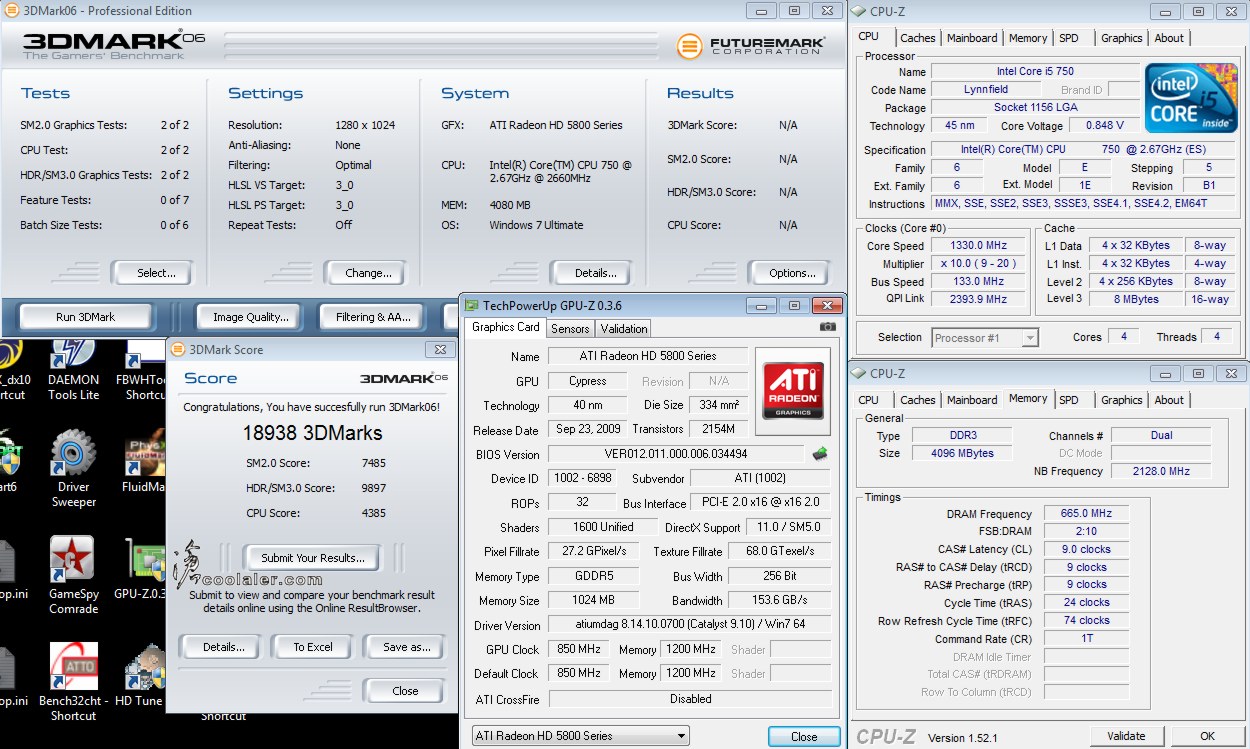Screen dimensions: 1250x749
Task: Click the 3DMark06 title bar app icon
Action: (10, 11)
